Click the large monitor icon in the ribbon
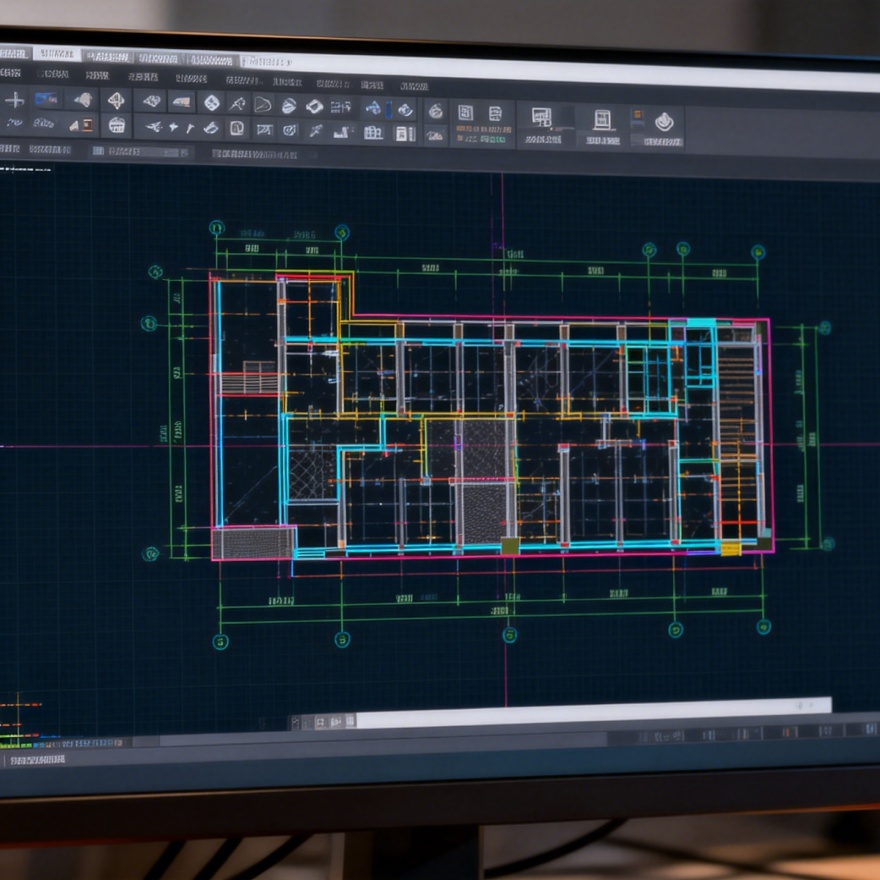Viewport: 880px width, 880px height. tap(542, 117)
